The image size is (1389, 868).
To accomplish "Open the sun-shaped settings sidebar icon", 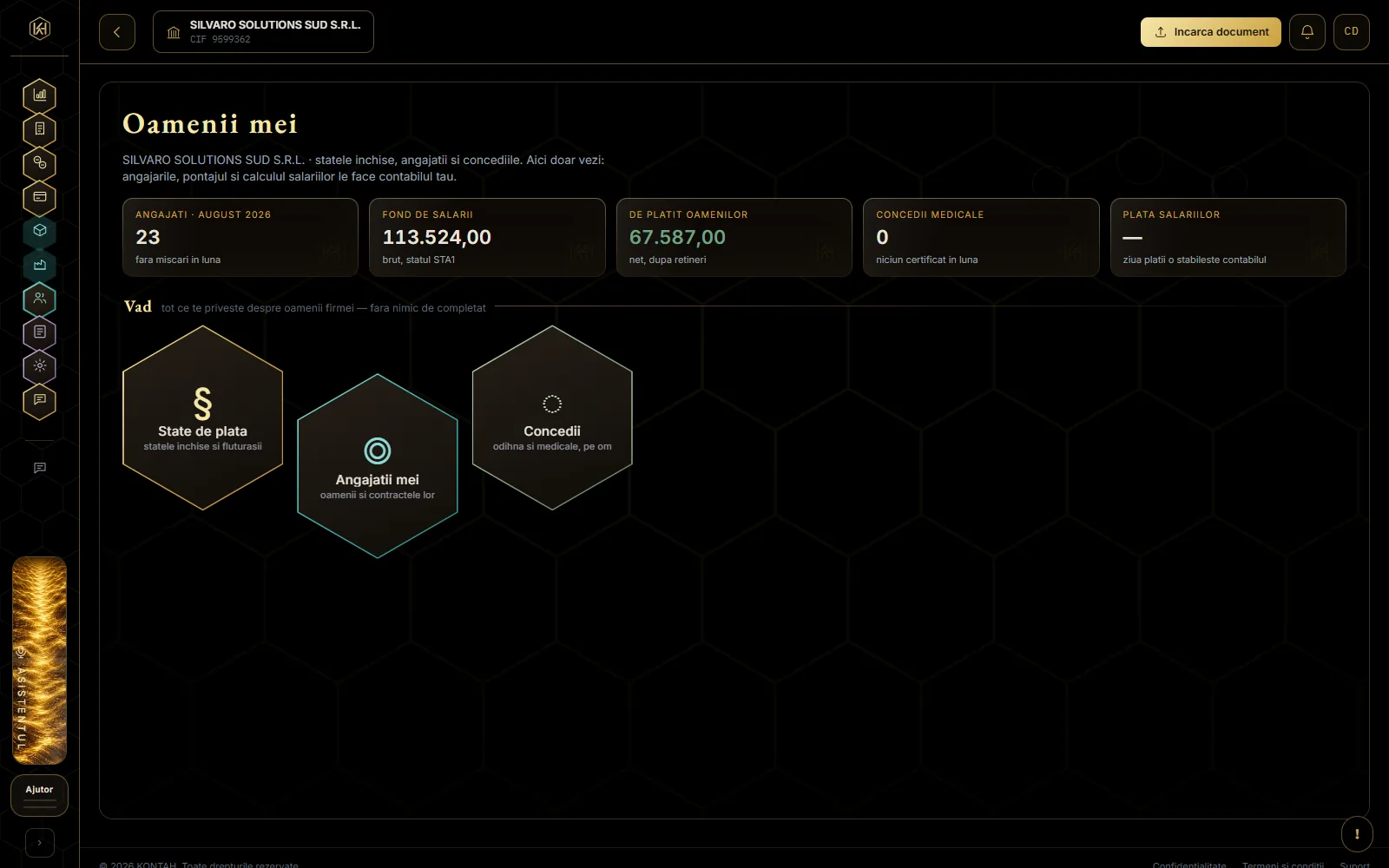I will coord(39,366).
